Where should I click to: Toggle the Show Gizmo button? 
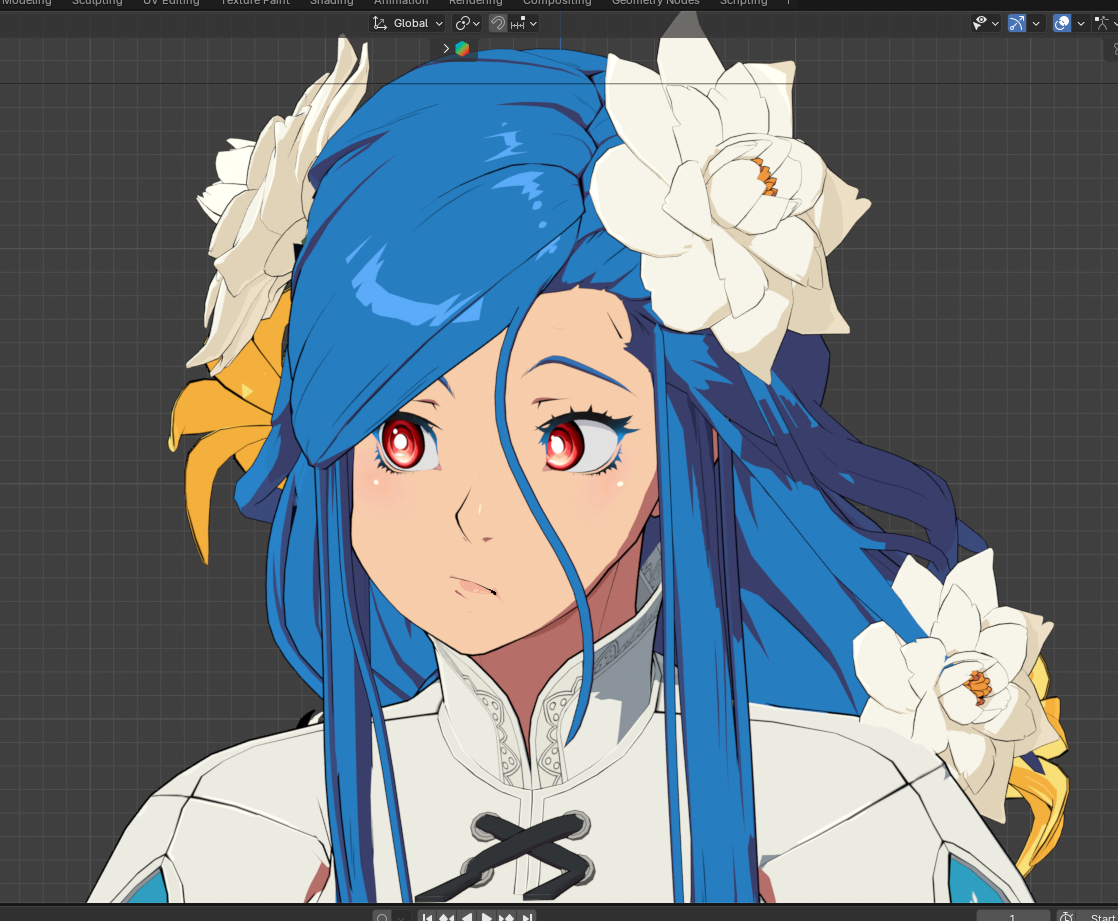pos(1017,23)
